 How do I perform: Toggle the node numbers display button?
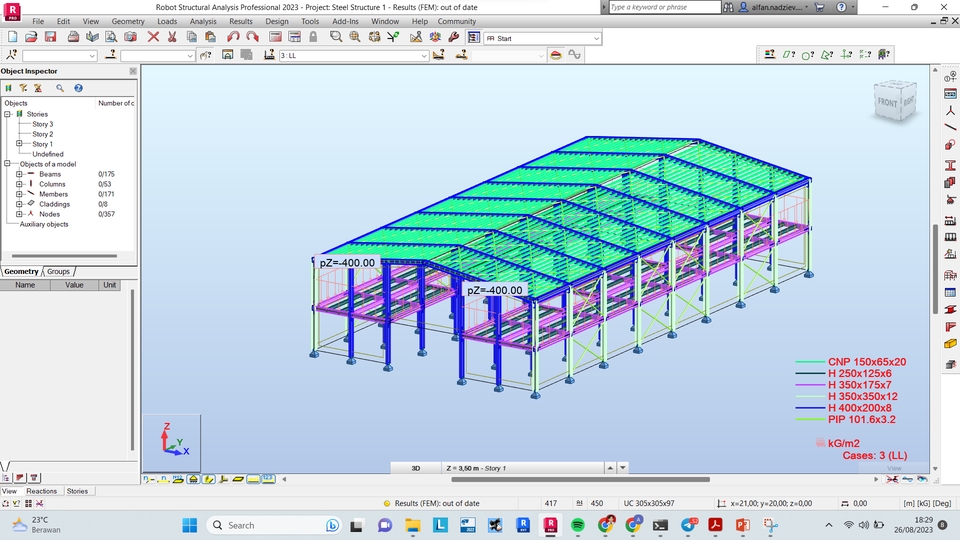click(148, 479)
